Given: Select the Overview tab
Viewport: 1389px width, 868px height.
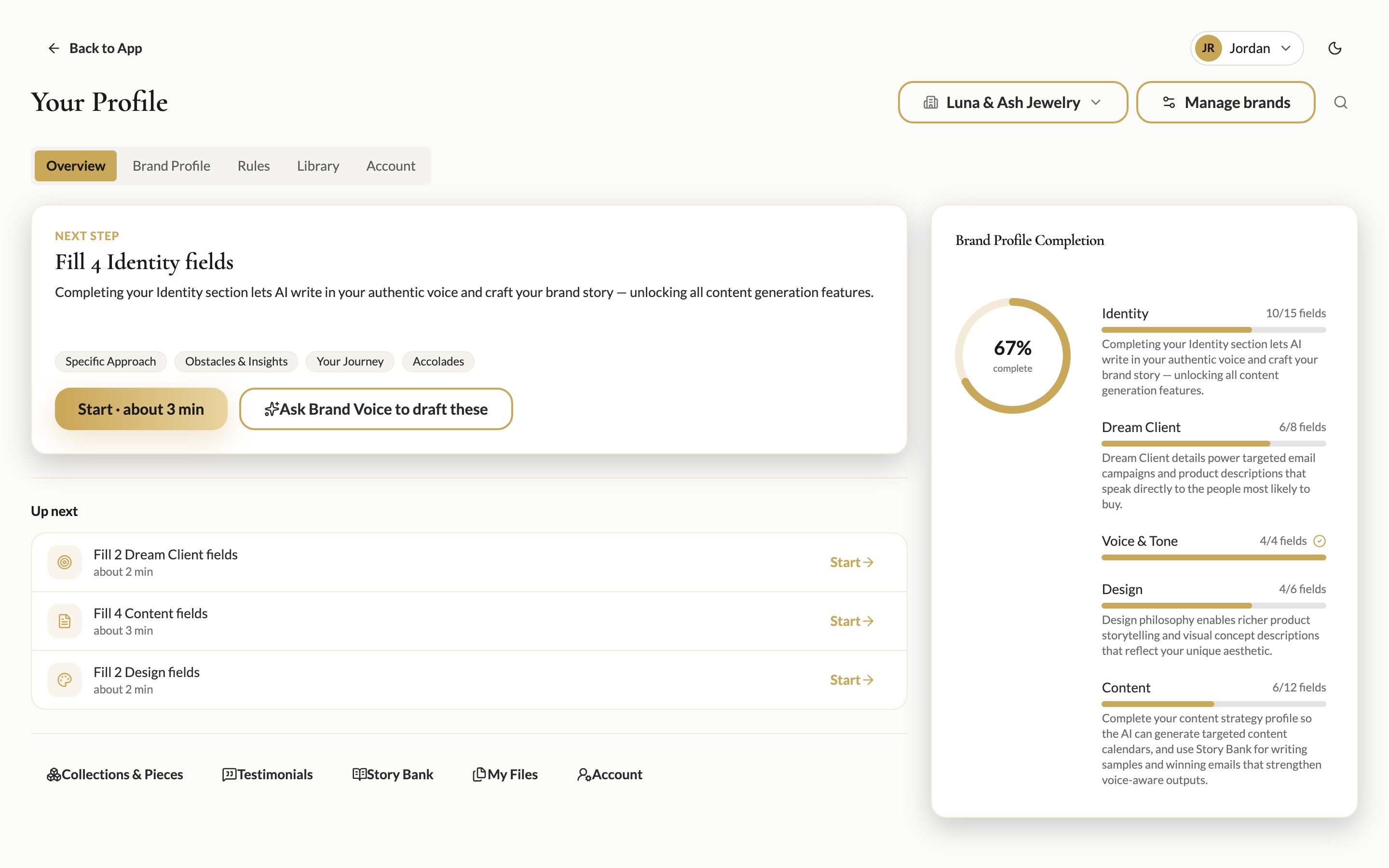Looking at the screenshot, I should point(75,166).
